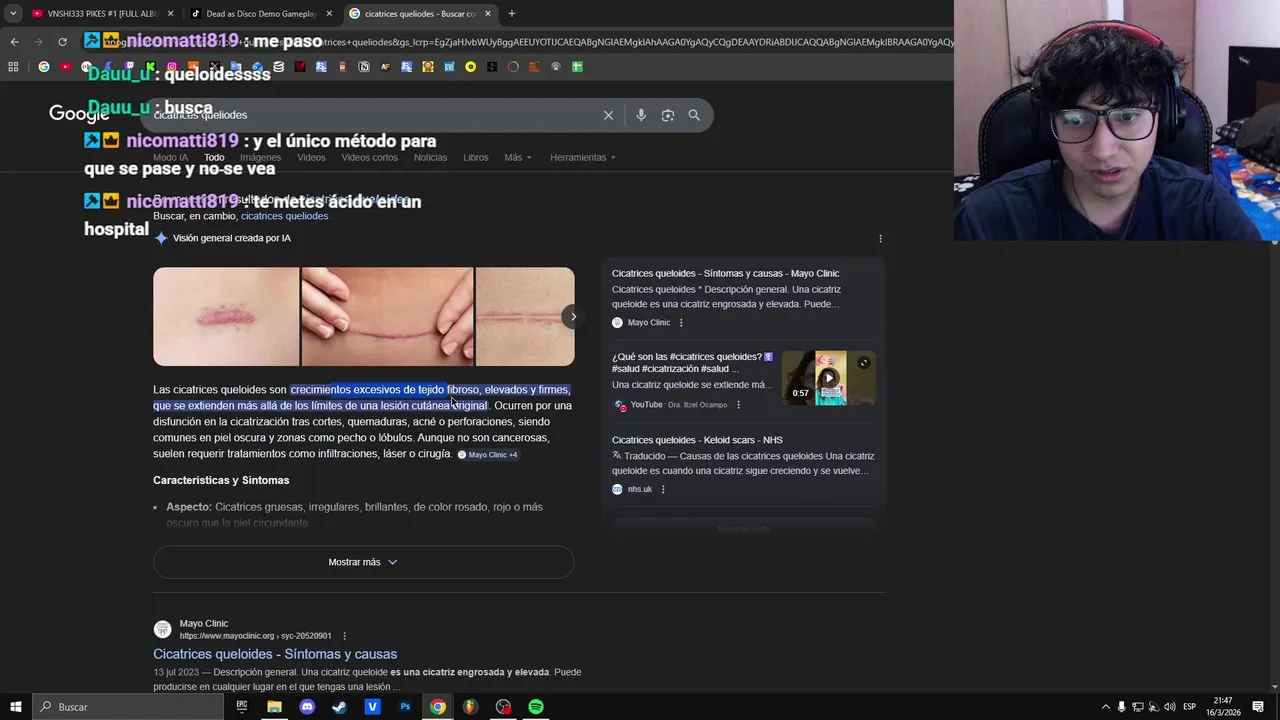Close the cicatrices queloides tab
The width and height of the screenshot is (1280, 720).
click(x=488, y=14)
